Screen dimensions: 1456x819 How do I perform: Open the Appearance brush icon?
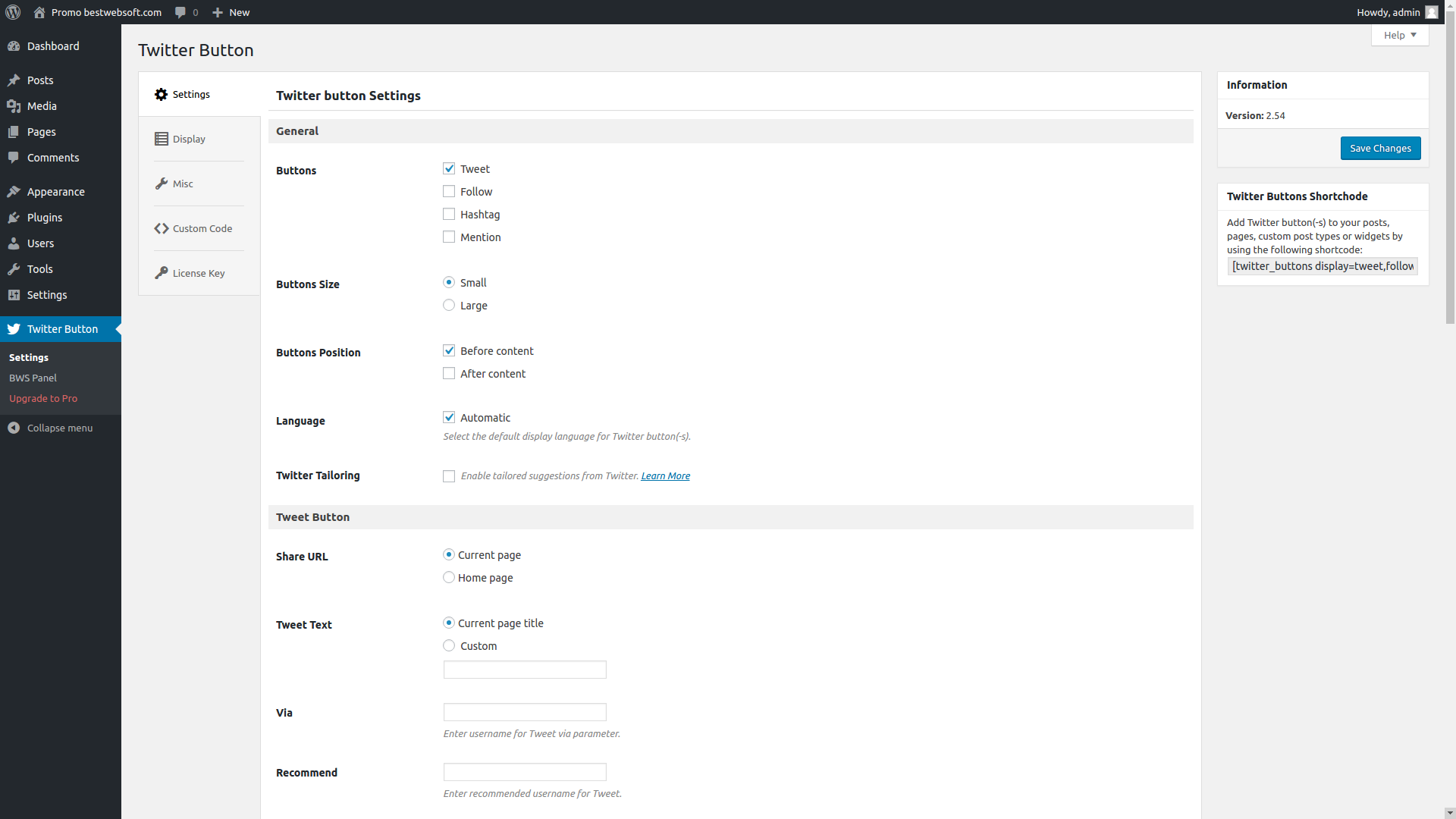tap(14, 192)
